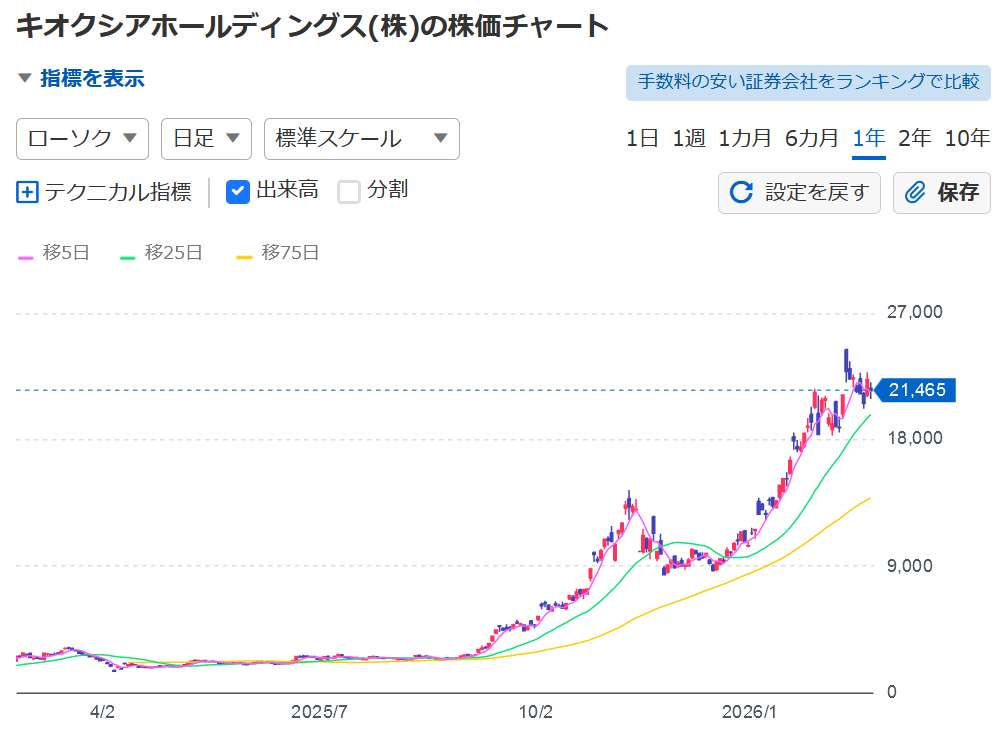Open the ローソク chart type dropdown

[82, 139]
